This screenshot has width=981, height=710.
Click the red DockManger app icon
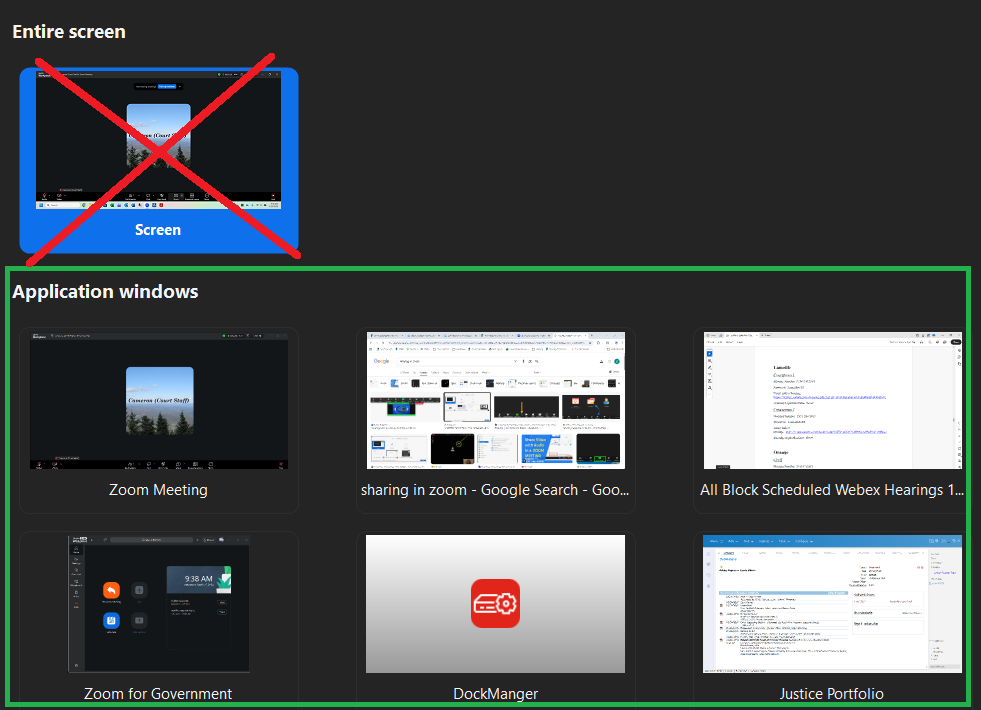pyautogui.click(x=495, y=603)
